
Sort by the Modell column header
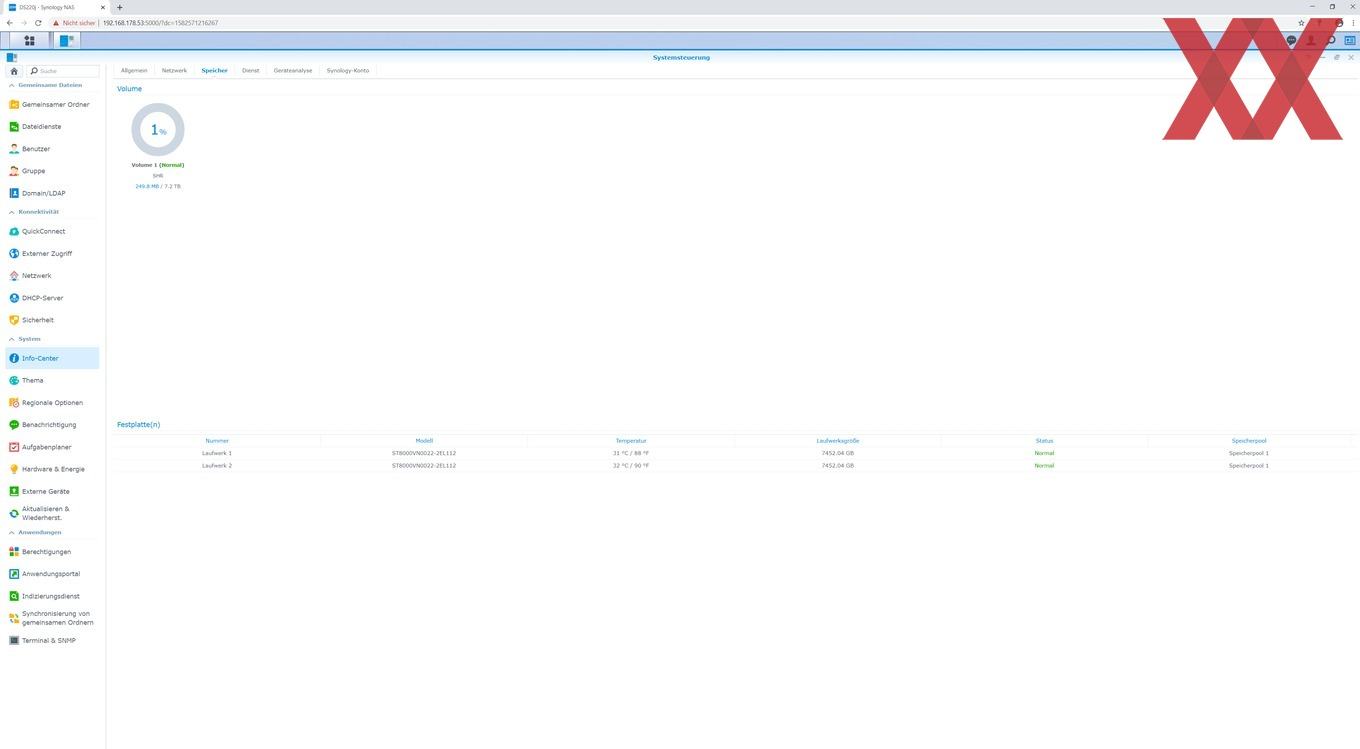click(424, 441)
